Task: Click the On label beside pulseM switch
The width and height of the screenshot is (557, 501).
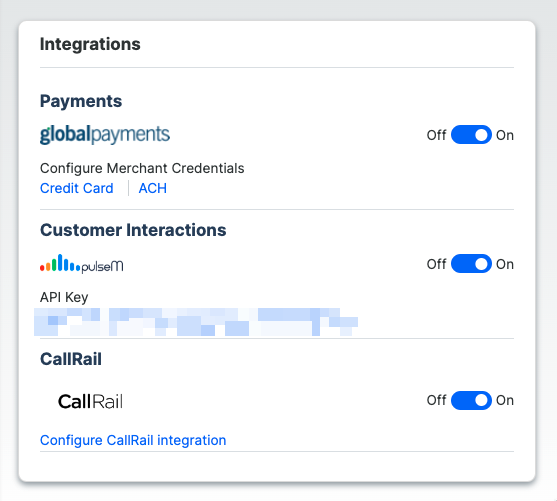Action: tap(505, 264)
